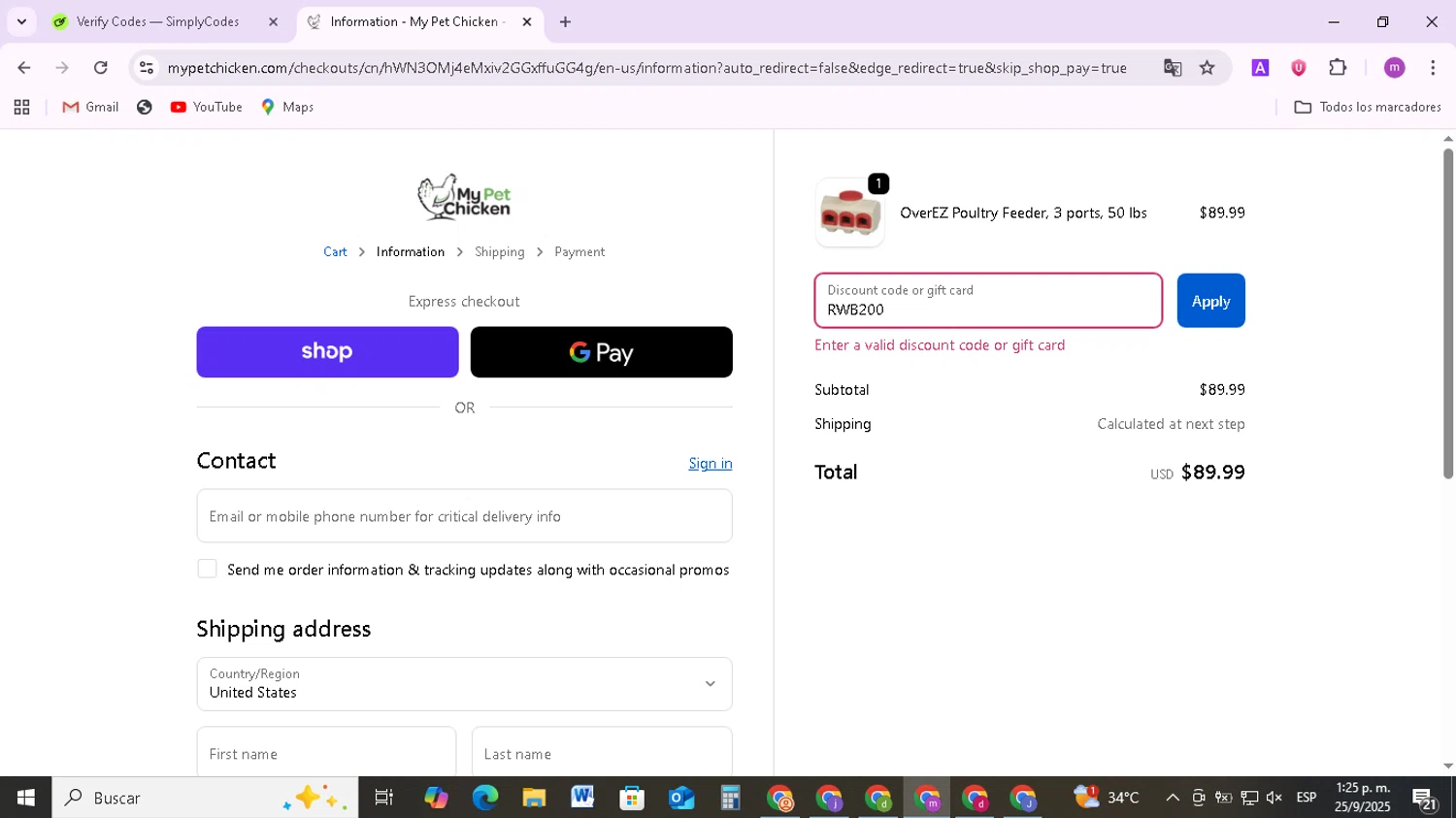The height and width of the screenshot is (818, 1456).
Task: Click the discount code field with RWB200
Action: coord(988,301)
